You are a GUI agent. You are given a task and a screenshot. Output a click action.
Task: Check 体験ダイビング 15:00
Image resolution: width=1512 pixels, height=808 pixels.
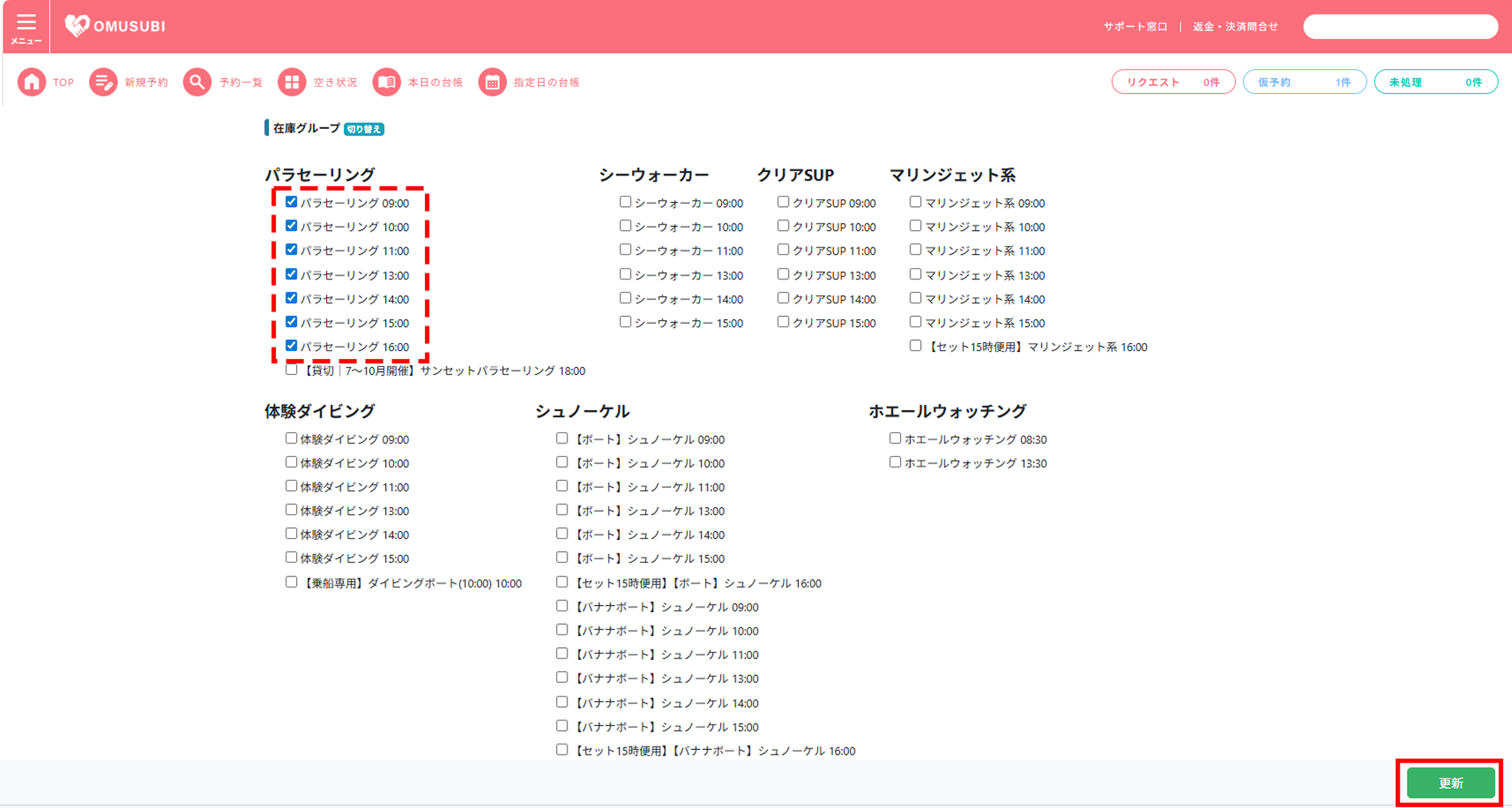pyautogui.click(x=291, y=558)
